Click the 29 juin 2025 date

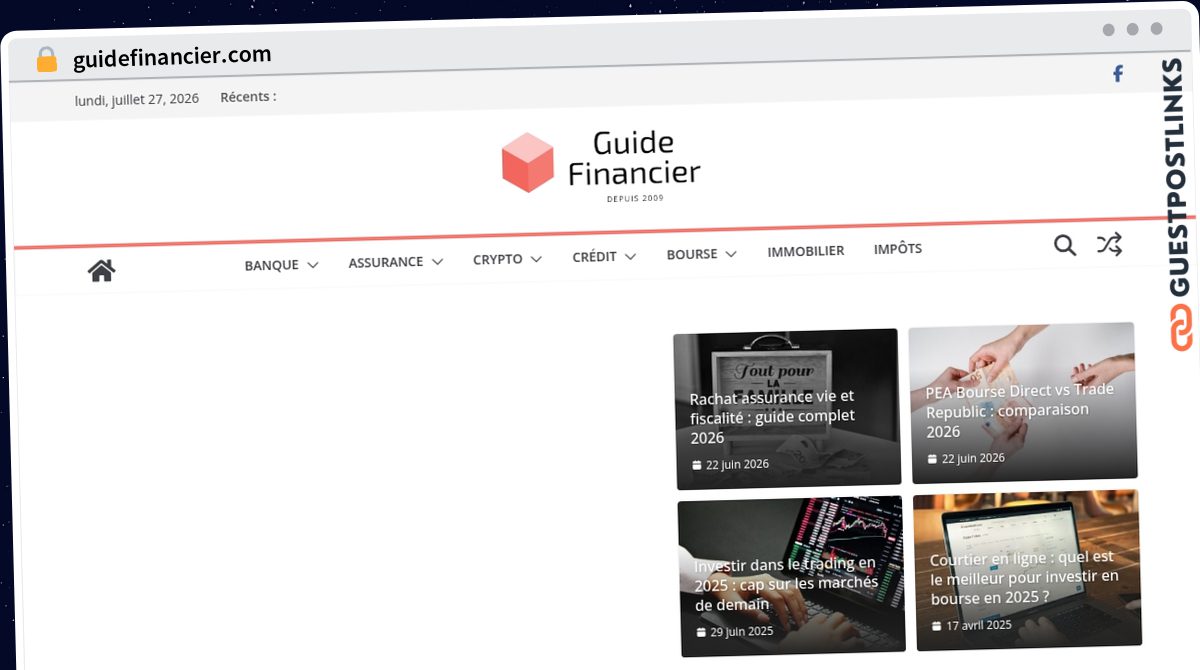742,632
